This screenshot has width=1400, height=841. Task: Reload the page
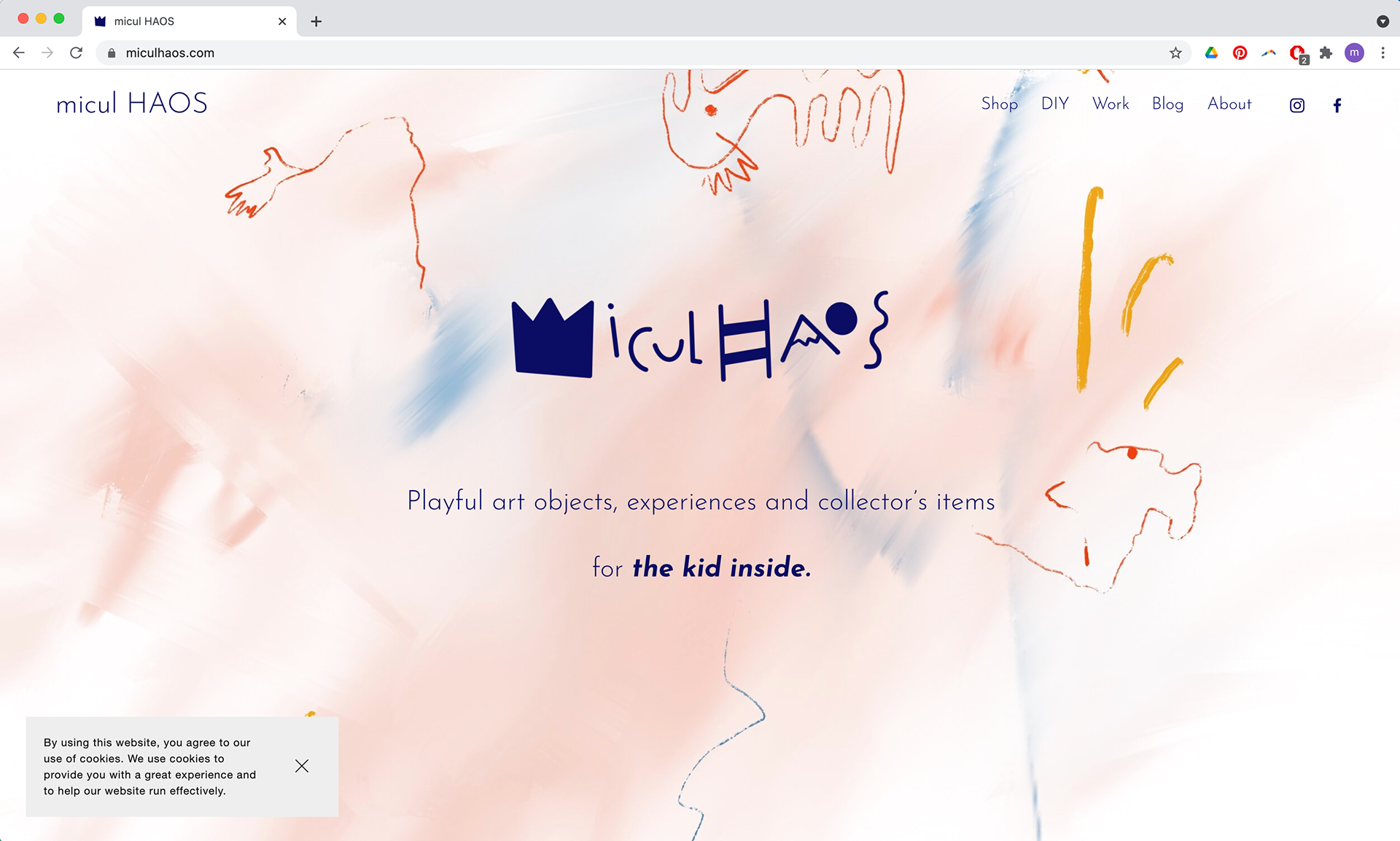[76, 53]
